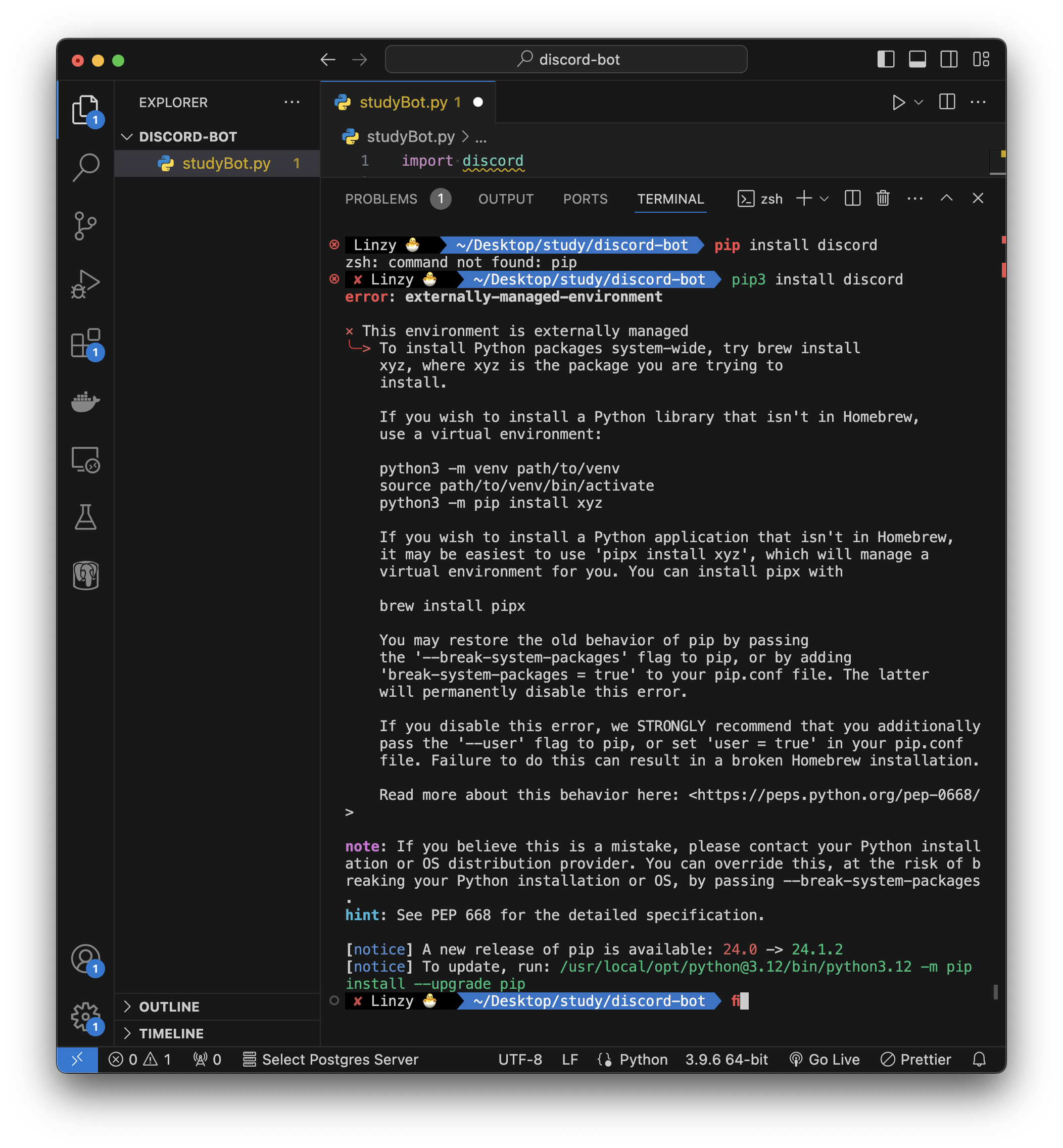
Task: Toggle the secondary side bar layout icon
Action: pos(949,59)
